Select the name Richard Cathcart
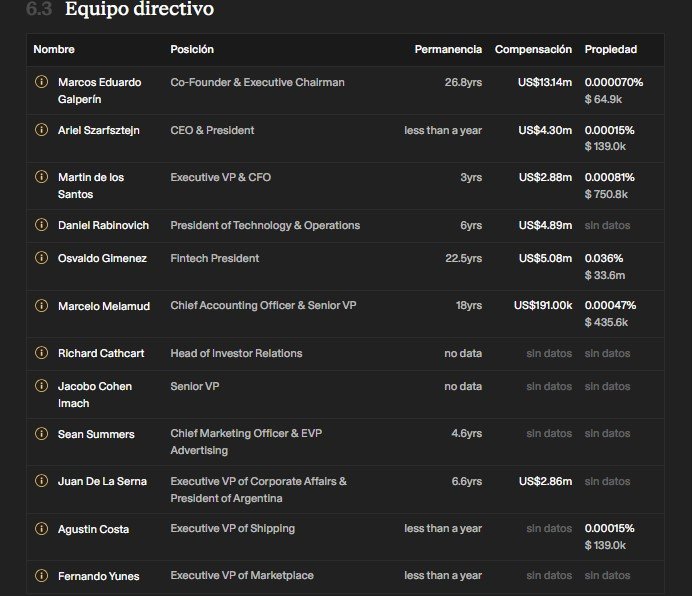692x596 pixels. click(101, 353)
